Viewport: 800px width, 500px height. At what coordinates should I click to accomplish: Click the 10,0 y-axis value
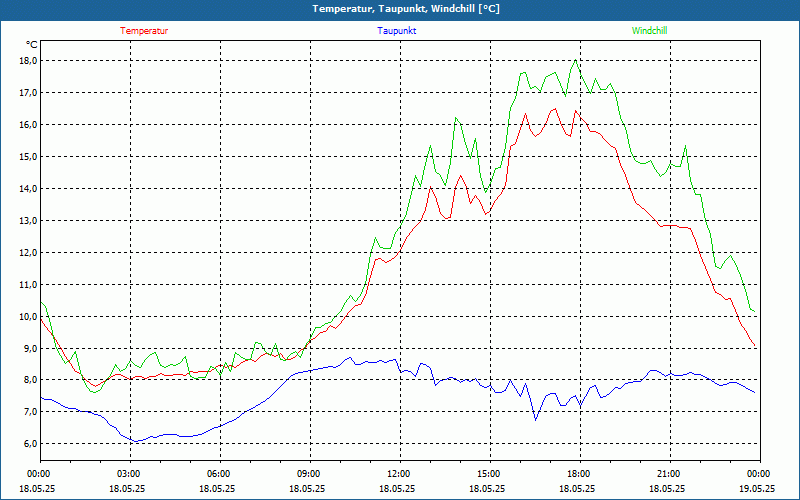[x=28, y=317]
